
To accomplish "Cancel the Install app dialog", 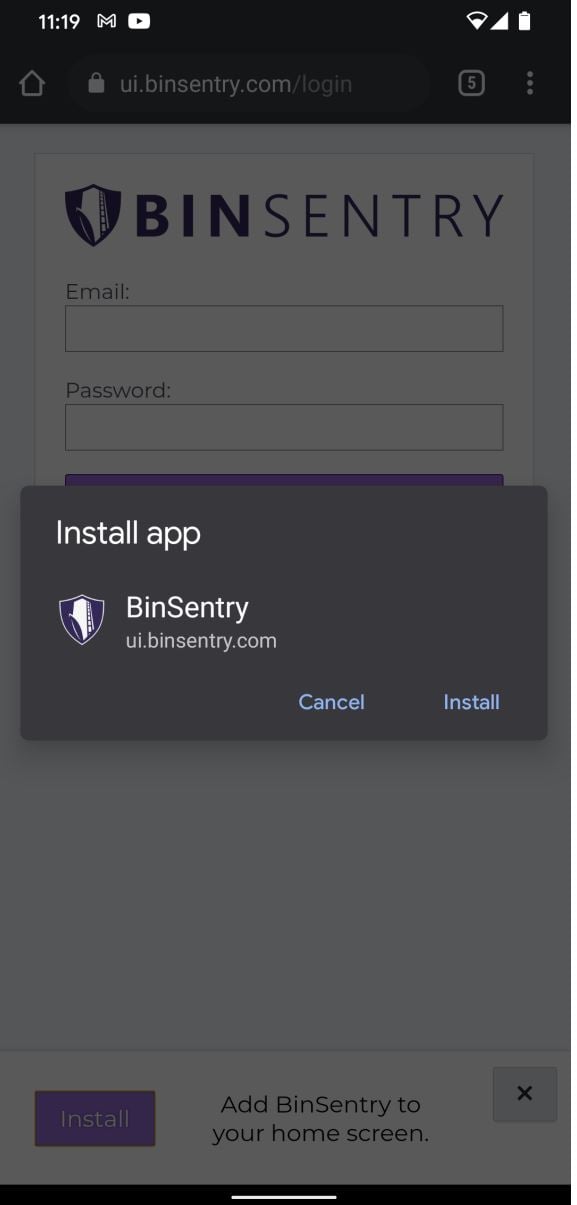I will pyautogui.click(x=331, y=701).
